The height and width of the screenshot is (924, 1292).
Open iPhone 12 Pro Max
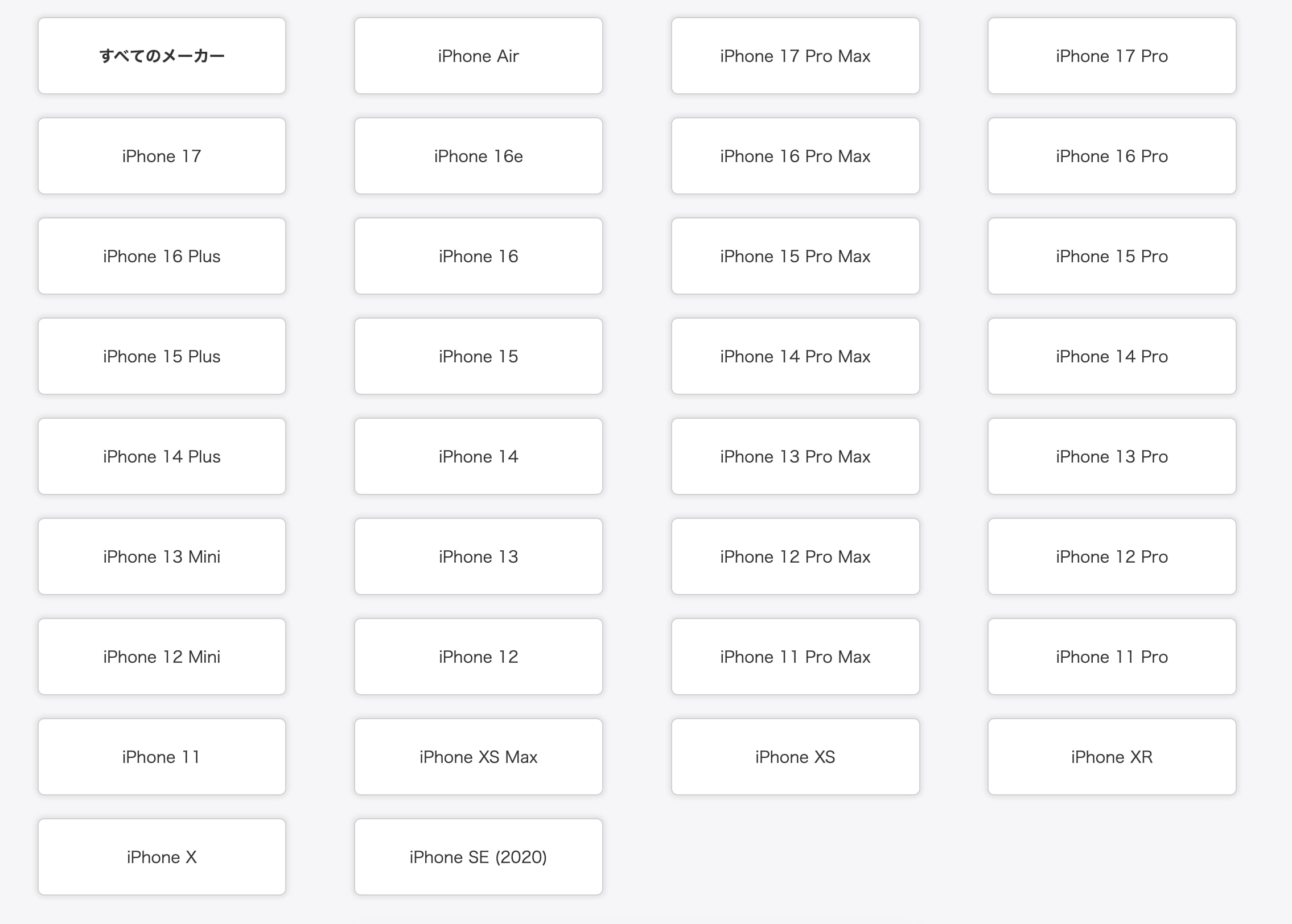click(795, 556)
